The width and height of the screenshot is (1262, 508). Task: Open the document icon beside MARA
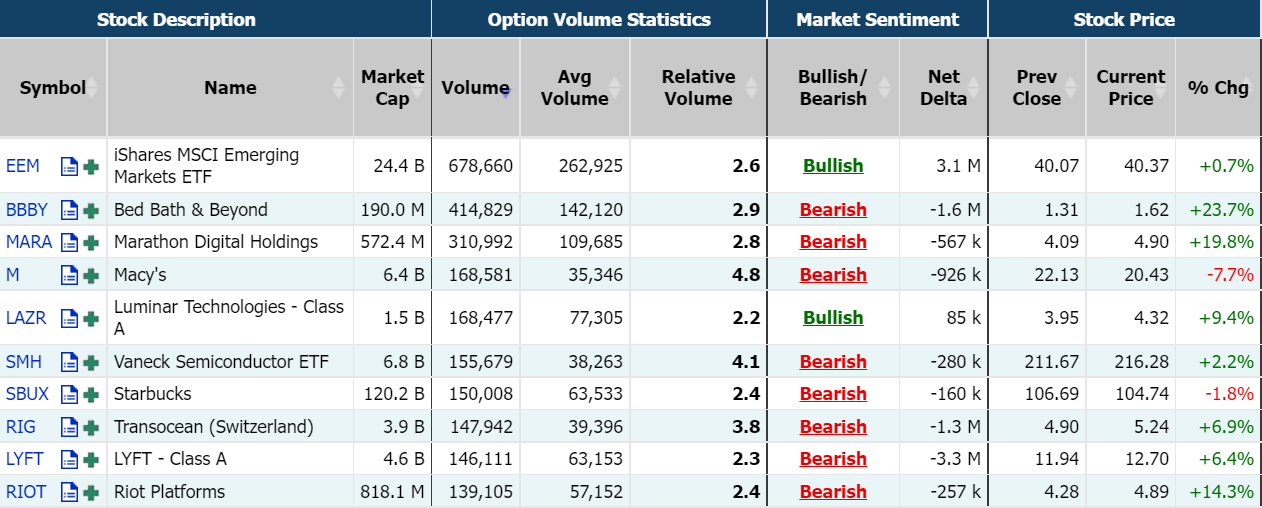(x=69, y=242)
